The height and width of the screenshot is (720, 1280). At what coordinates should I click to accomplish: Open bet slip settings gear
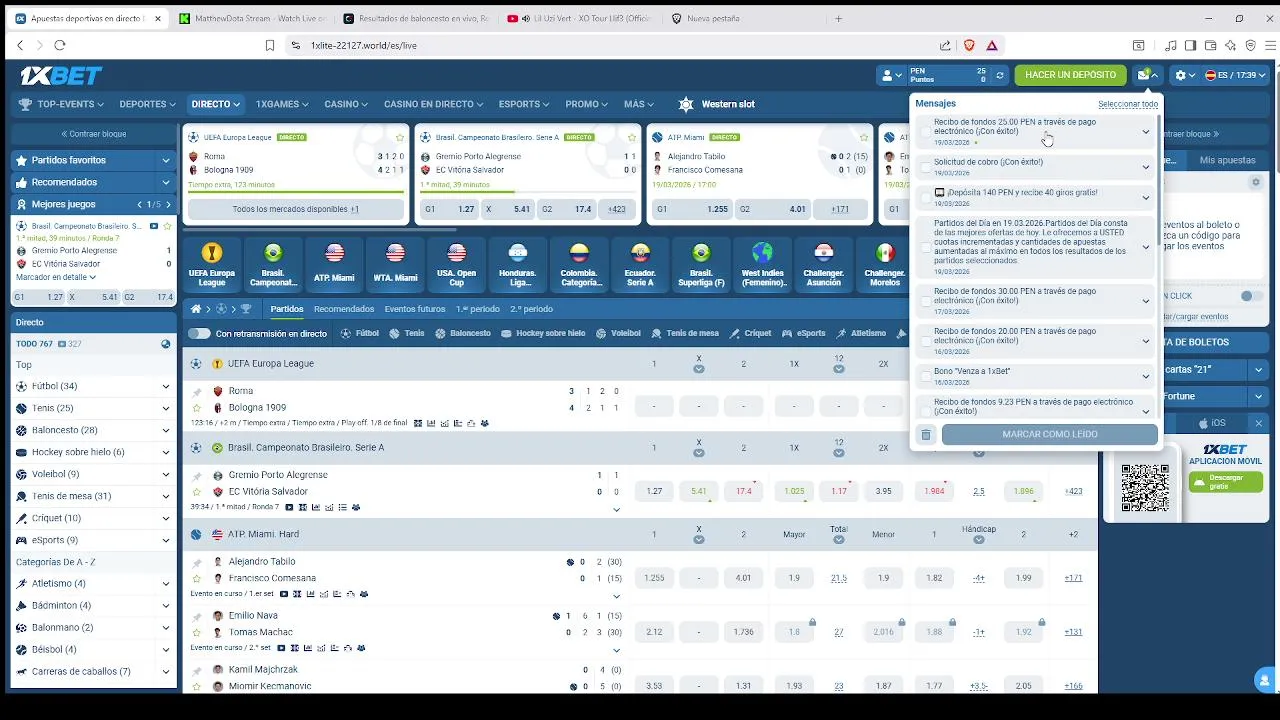coord(1256,182)
